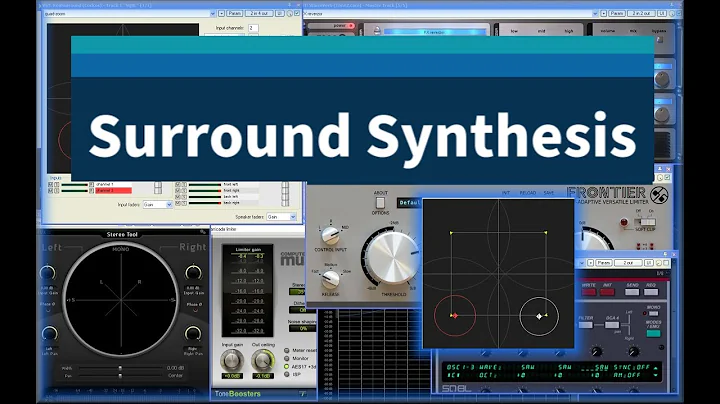Click the synth FILTER routing button
This screenshot has width=720, height=404.
pyautogui.click(x=585, y=325)
